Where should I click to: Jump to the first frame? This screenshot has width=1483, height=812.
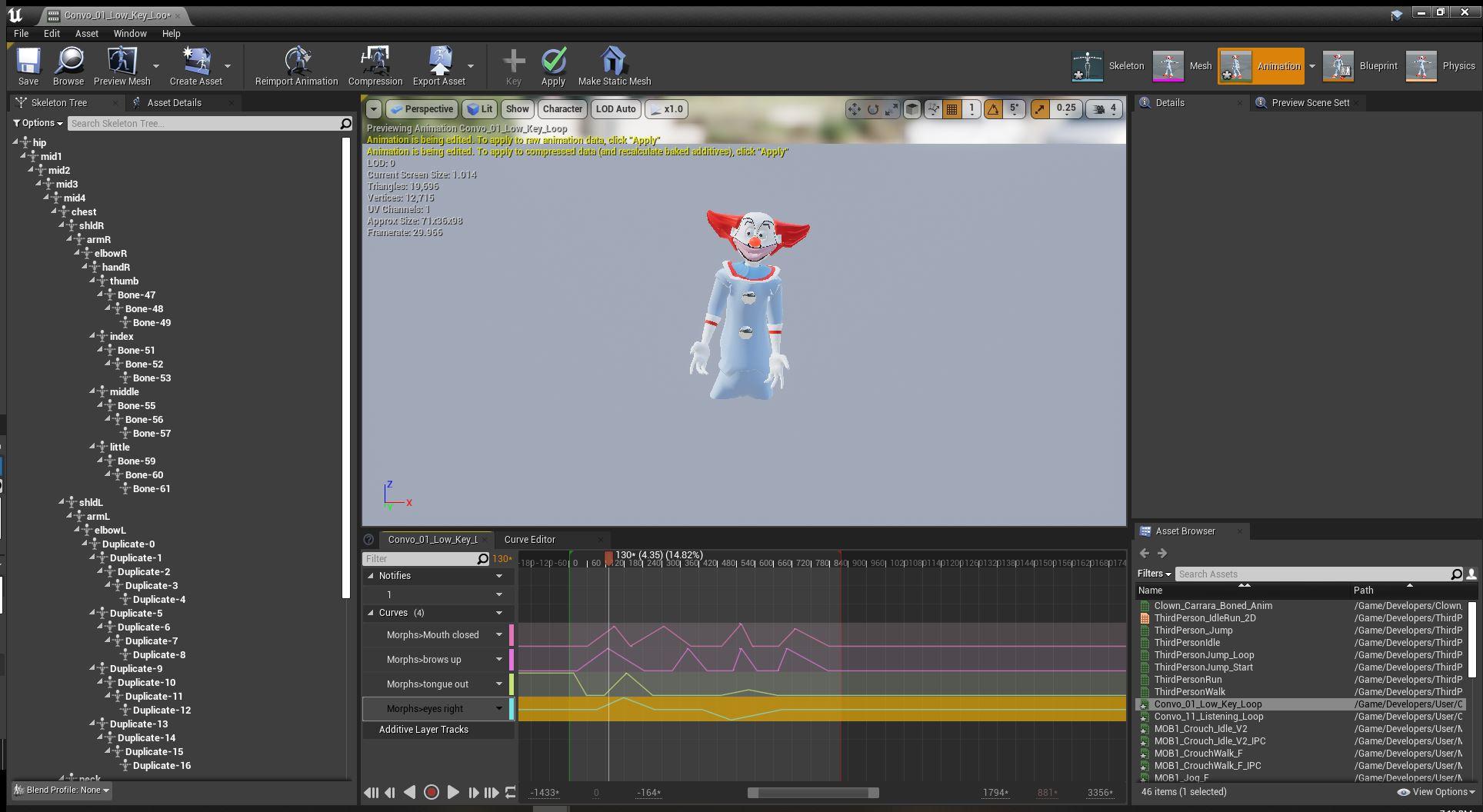tap(371, 793)
